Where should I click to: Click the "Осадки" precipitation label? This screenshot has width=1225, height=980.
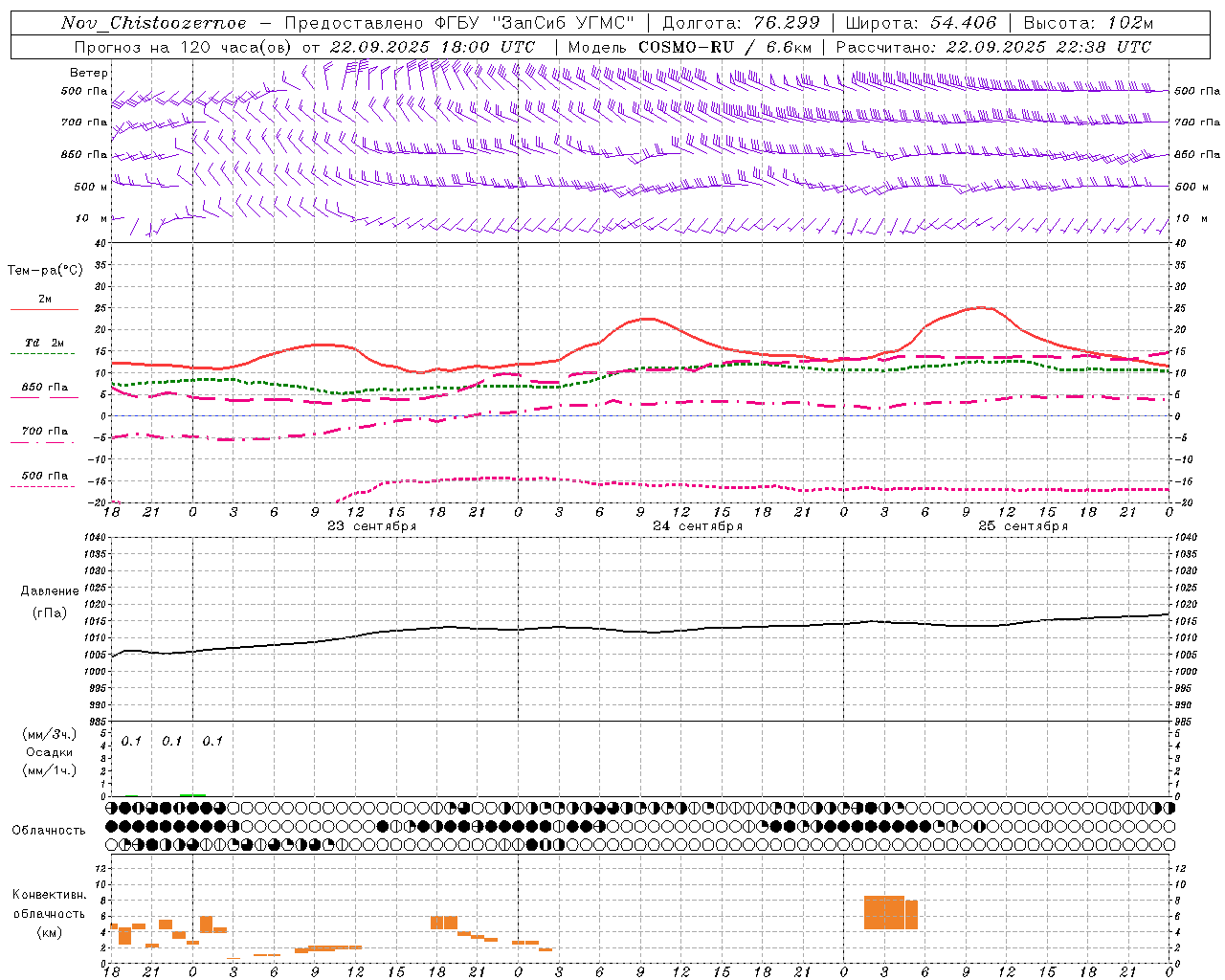tap(49, 752)
